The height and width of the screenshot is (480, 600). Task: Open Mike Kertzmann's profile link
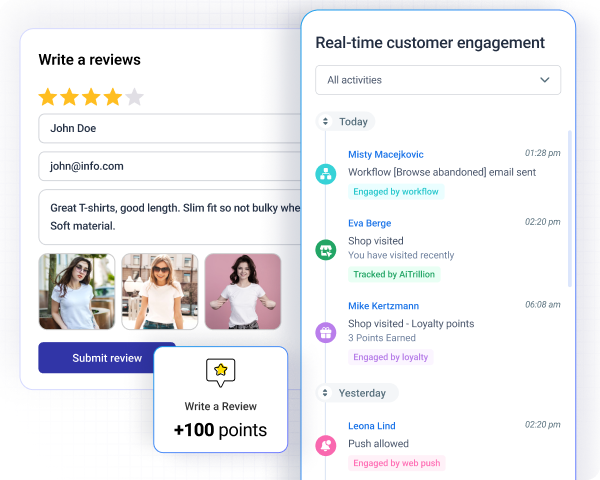pyautogui.click(x=383, y=306)
